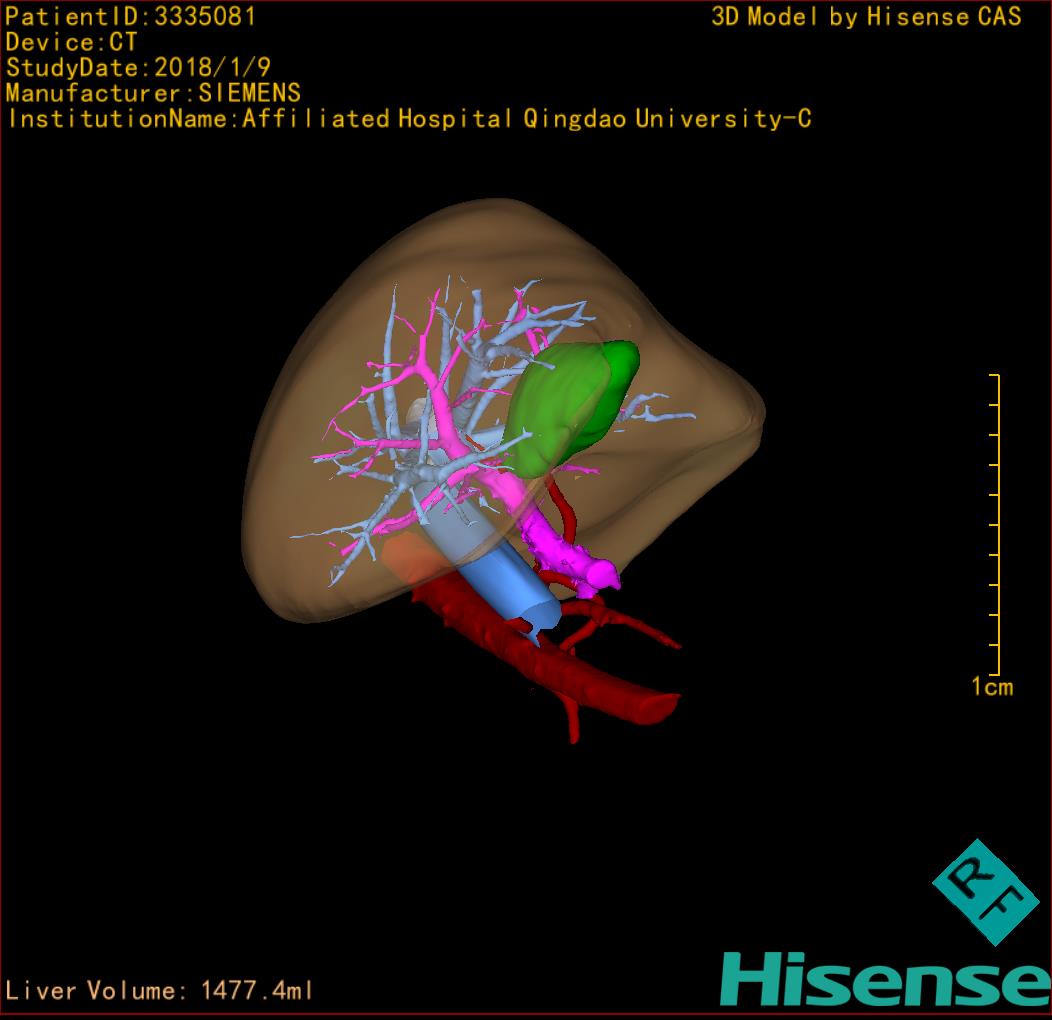Click the 3D Model by Hisense CAS text

pyautogui.click(x=866, y=17)
